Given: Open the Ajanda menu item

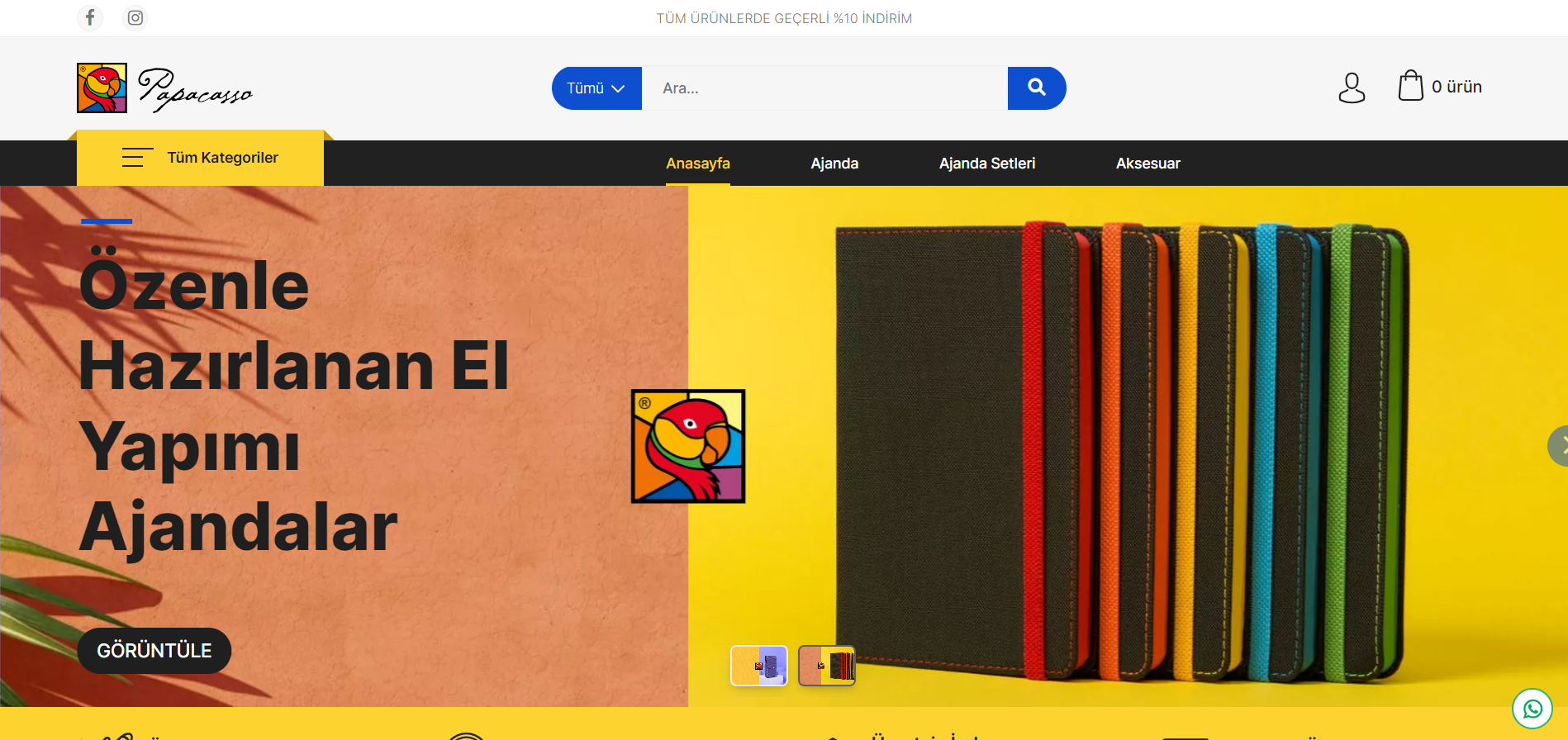Looking at the screenshot, I should [x=834, y=164].
